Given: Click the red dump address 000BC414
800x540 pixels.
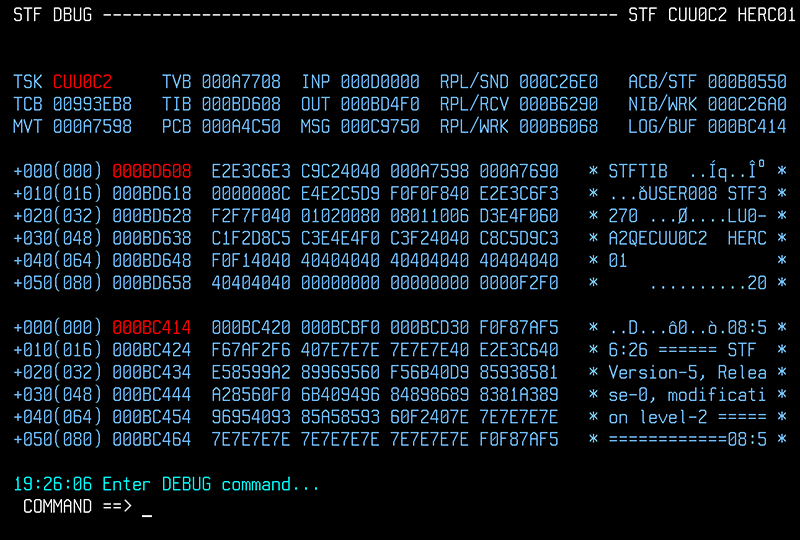Looking at the screenshot, I should (152, 327).
